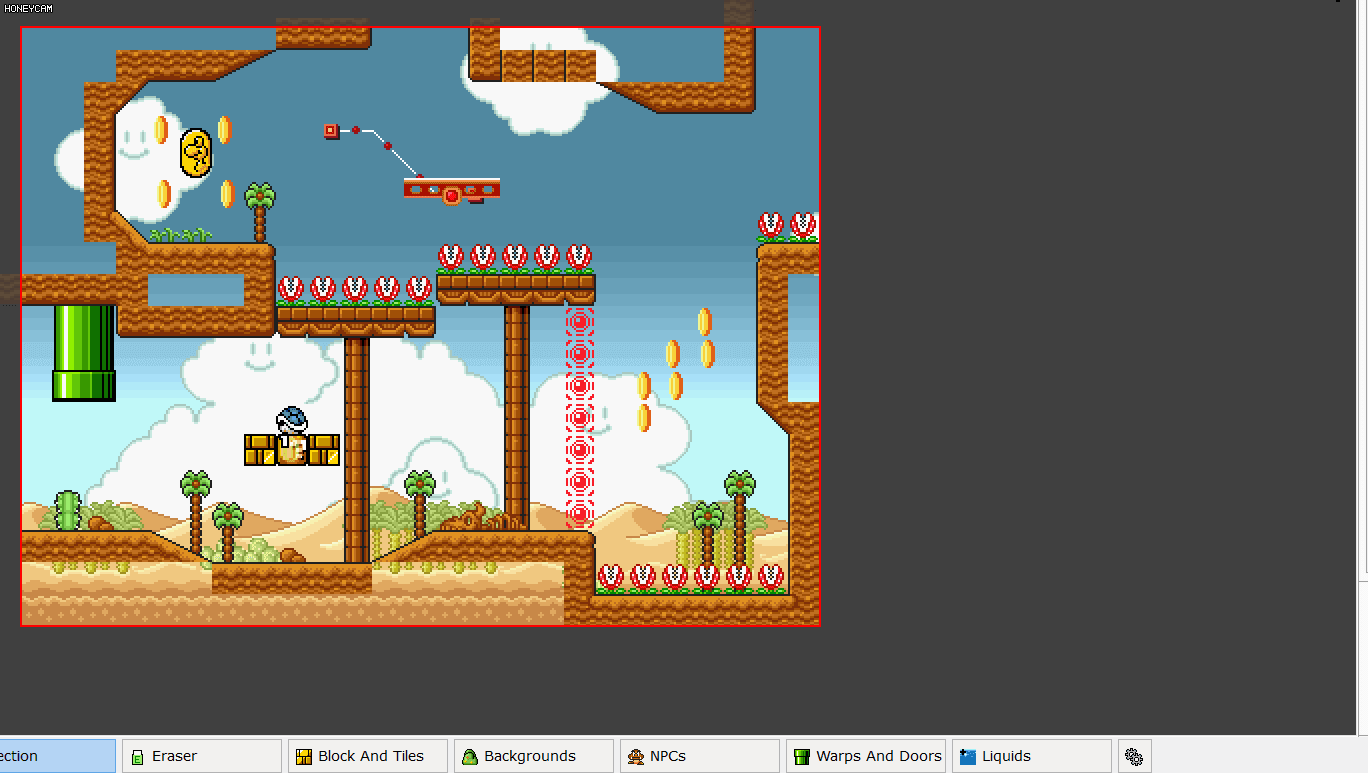Activate the highlighted Selection mode button
Image resolution: width=1368 pixels, height=773 pixels.
point(57,756)
